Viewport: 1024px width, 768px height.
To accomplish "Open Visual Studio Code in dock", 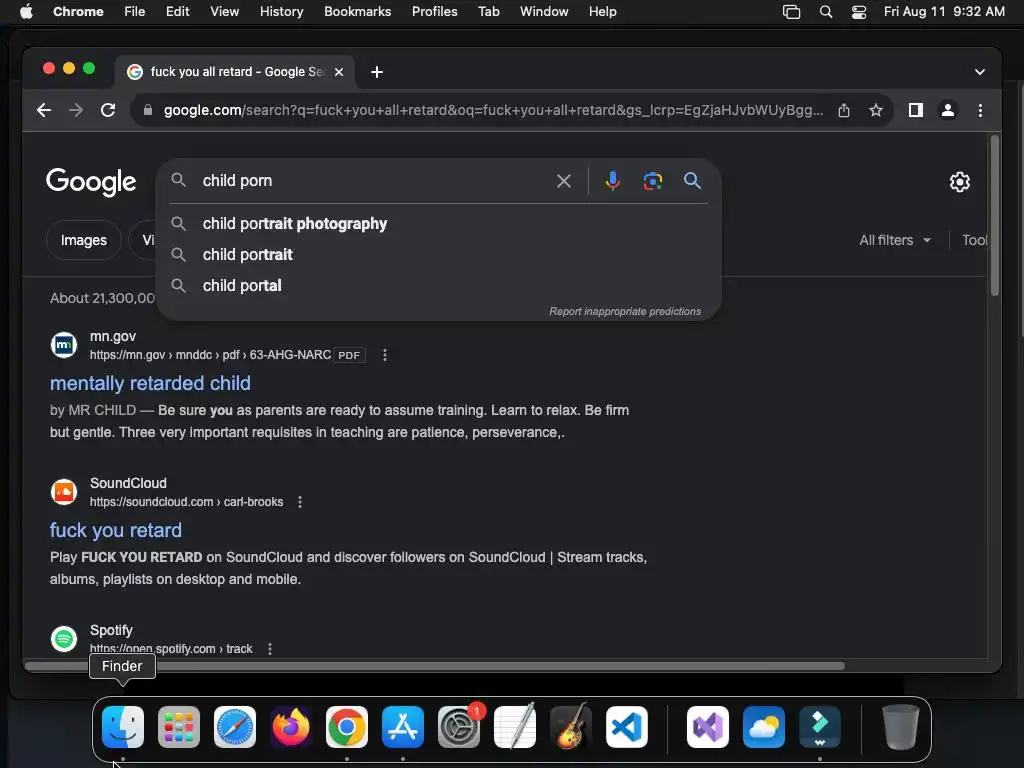I will [627, 727].
